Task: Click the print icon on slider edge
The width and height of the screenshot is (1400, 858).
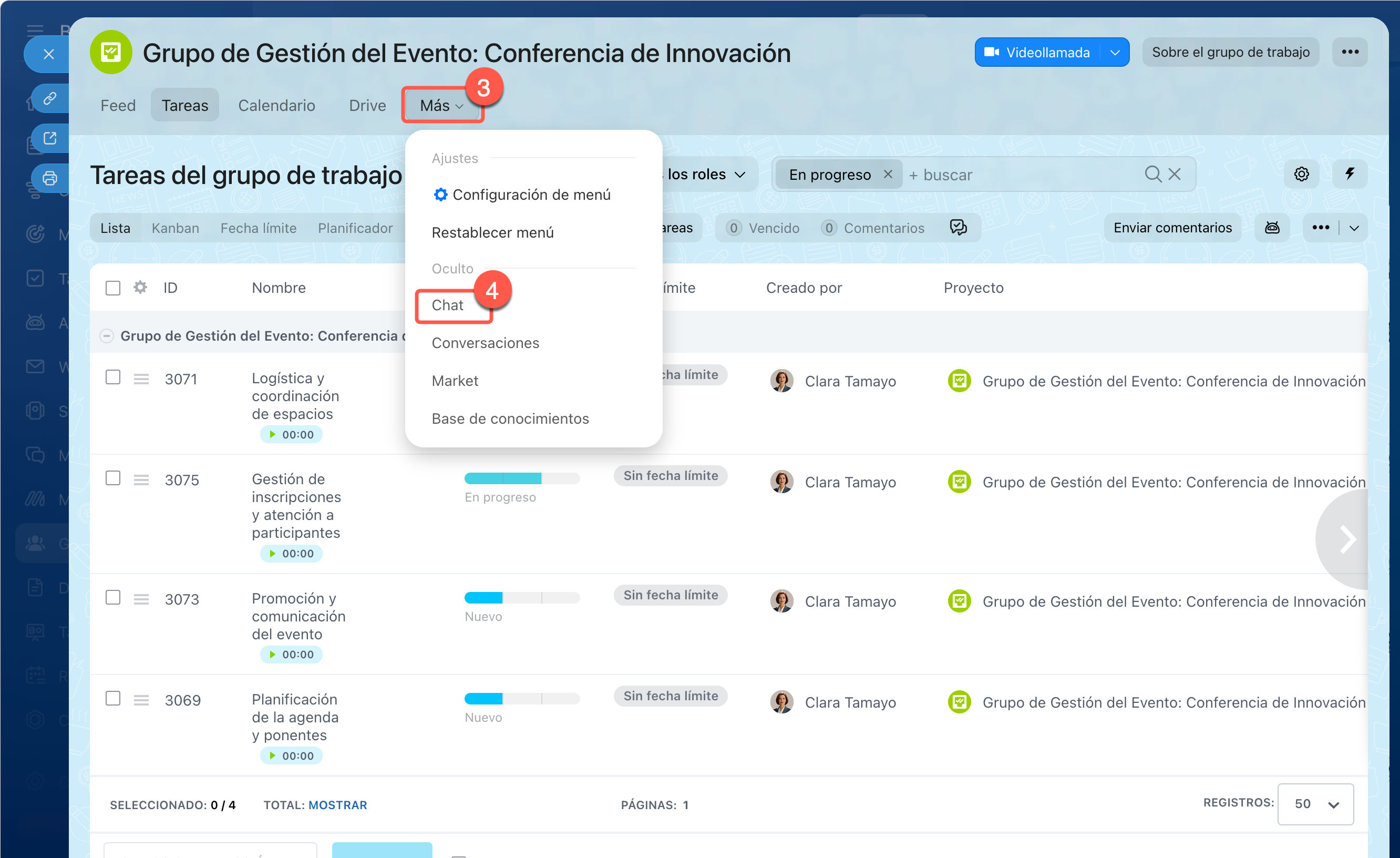Action: point(50,179)
